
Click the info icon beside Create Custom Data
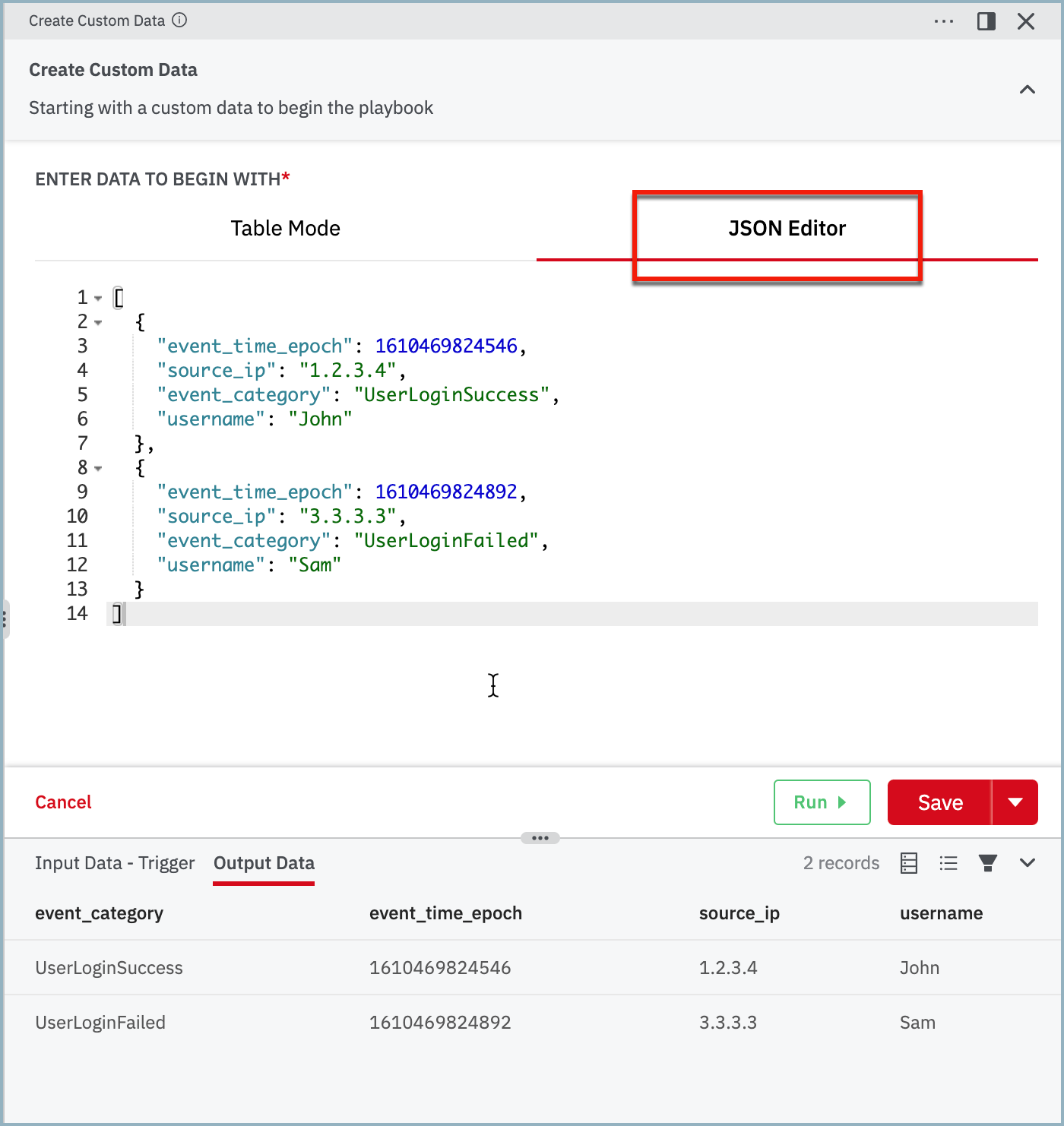point(179,21)
